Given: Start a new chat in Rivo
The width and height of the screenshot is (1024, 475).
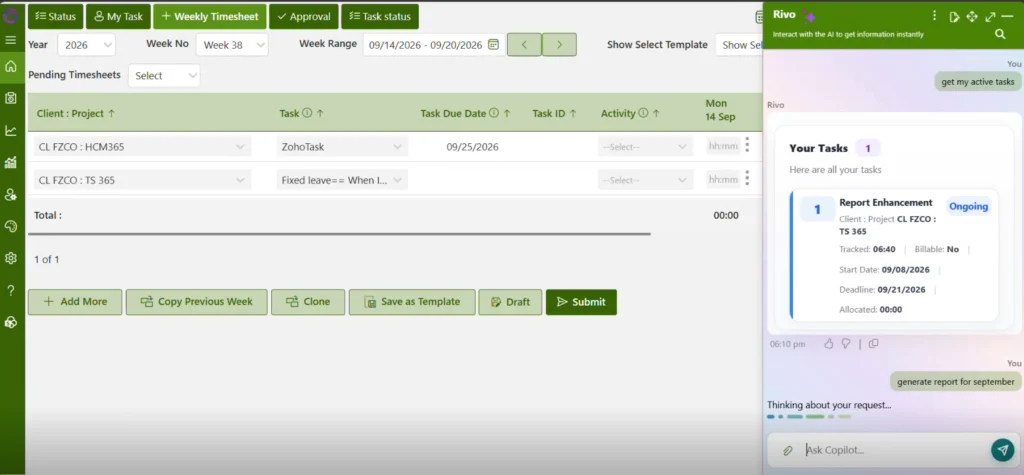Looking at the screenshot, I should 954,17.
